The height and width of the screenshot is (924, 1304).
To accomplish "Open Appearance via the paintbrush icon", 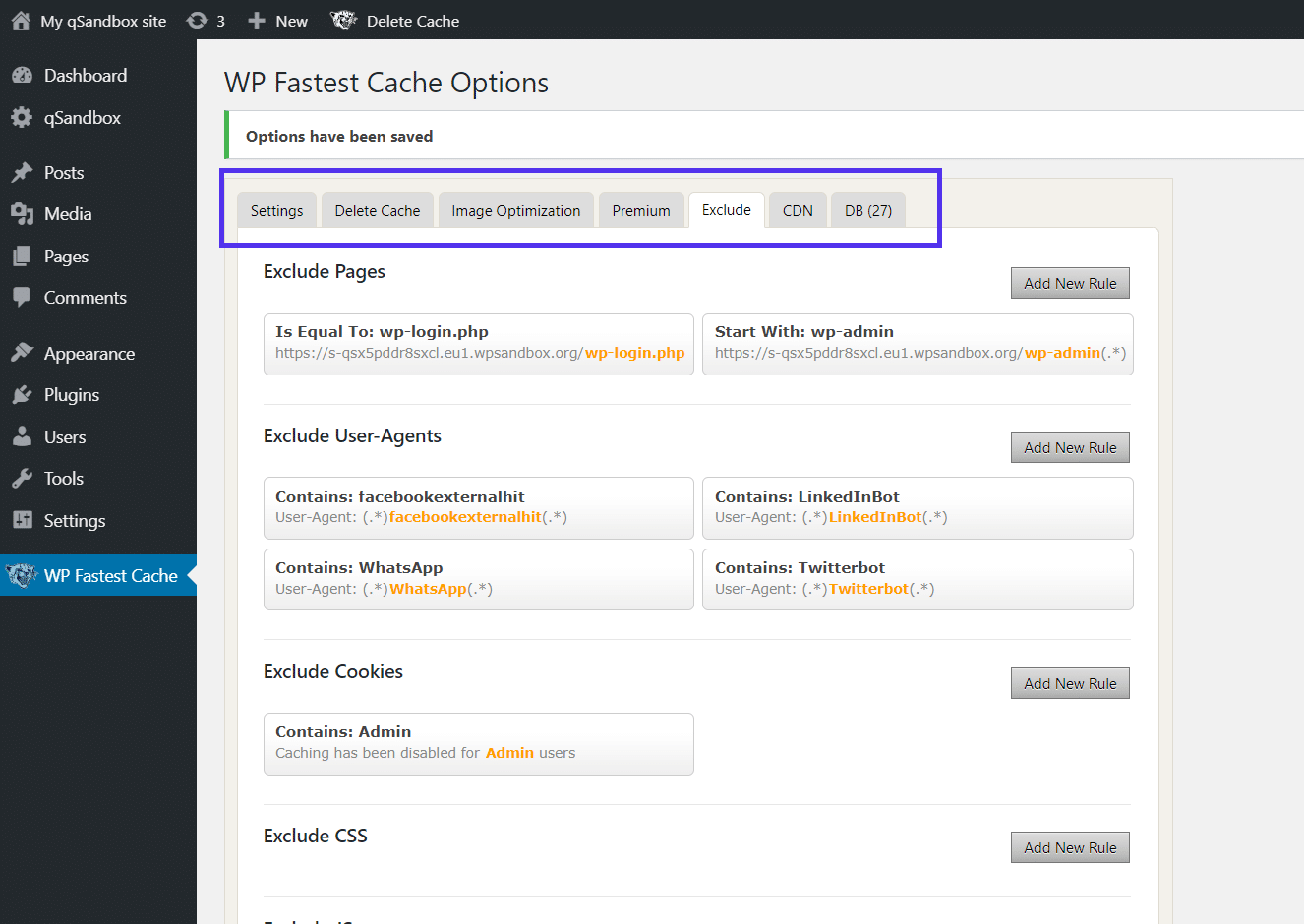I will tap(24, 353).
